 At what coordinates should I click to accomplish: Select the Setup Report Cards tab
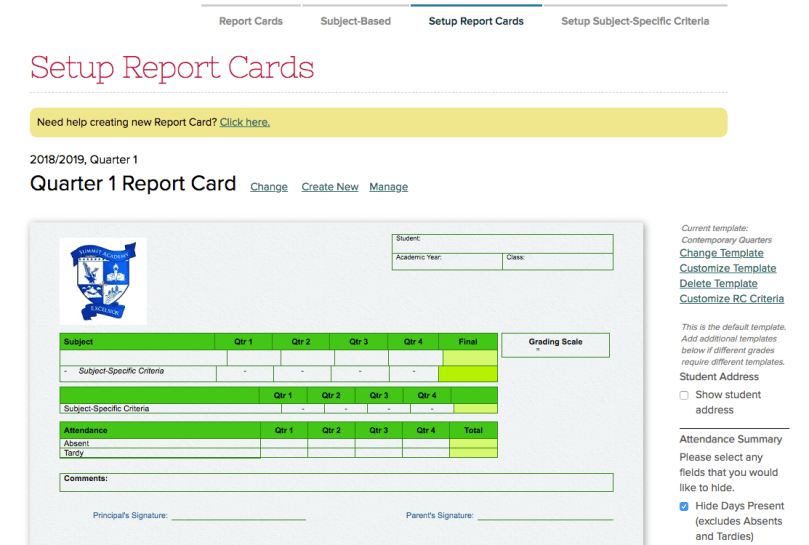click(x=476, y=21)
